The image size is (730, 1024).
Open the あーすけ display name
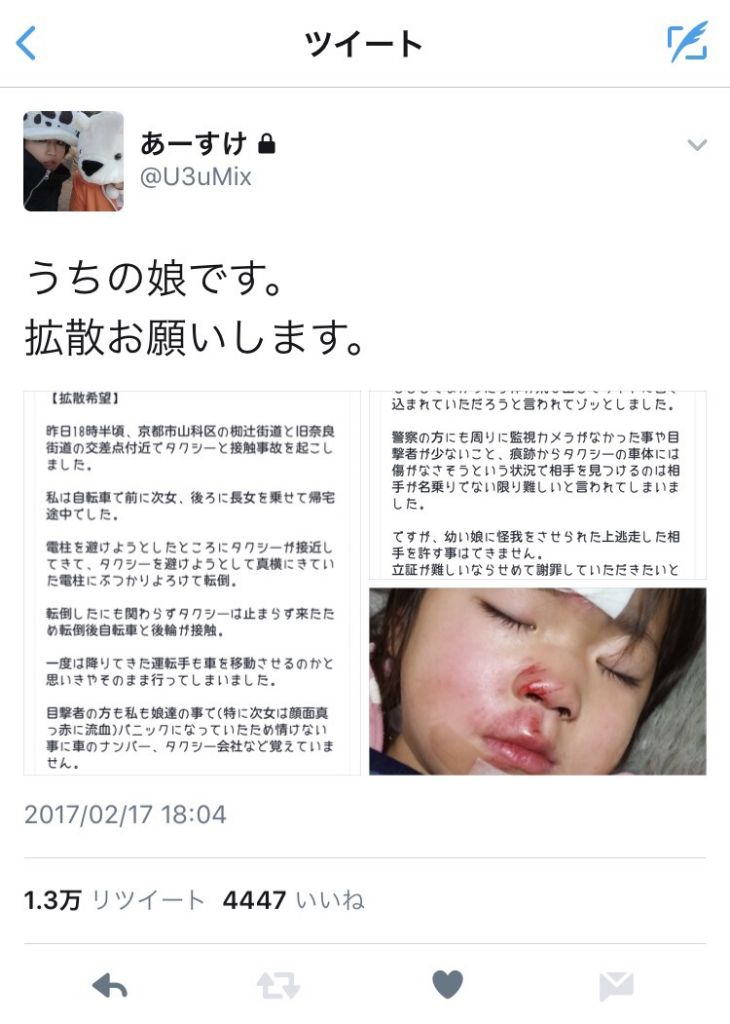[194, 143]
